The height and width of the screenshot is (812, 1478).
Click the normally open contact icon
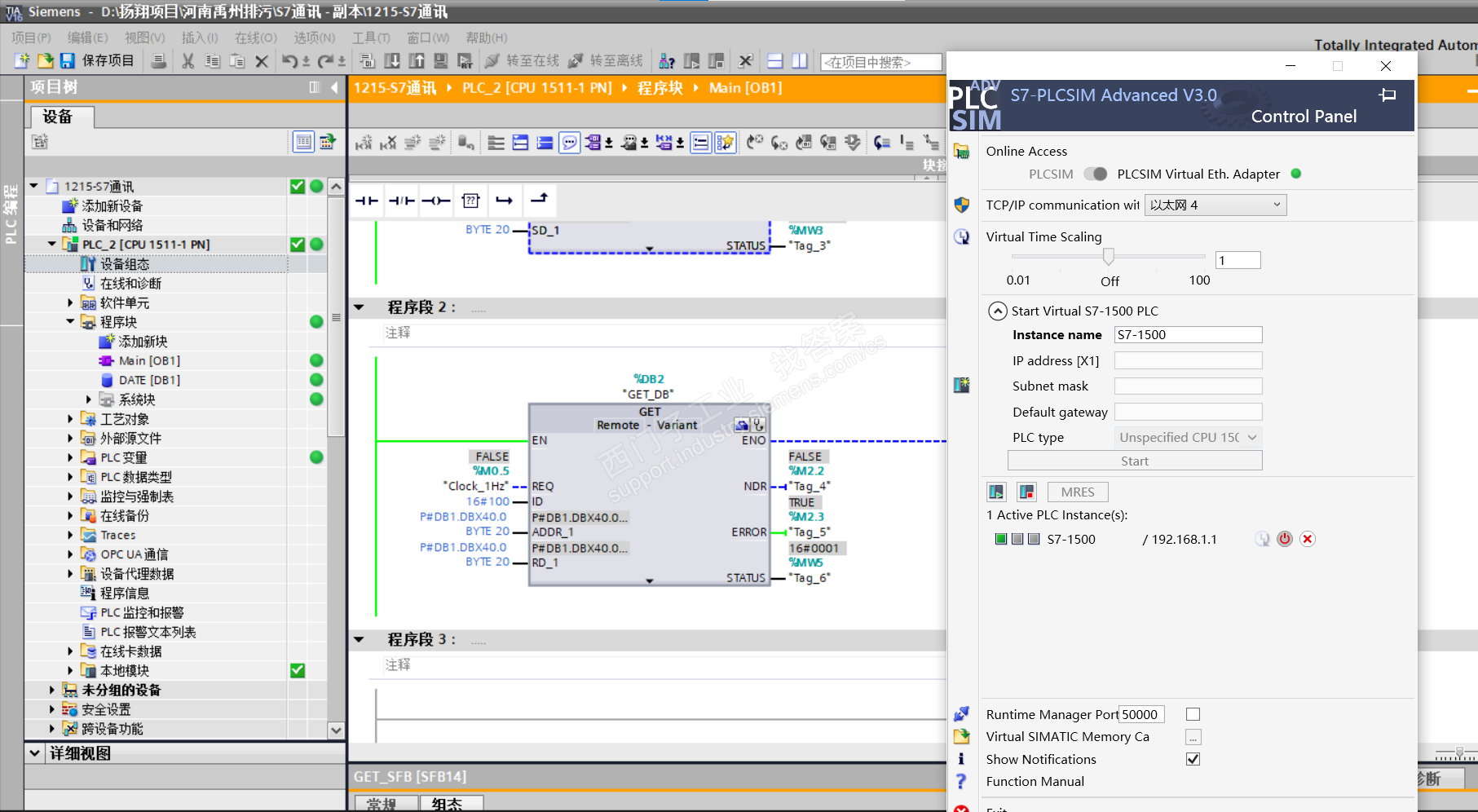[366, 201]
